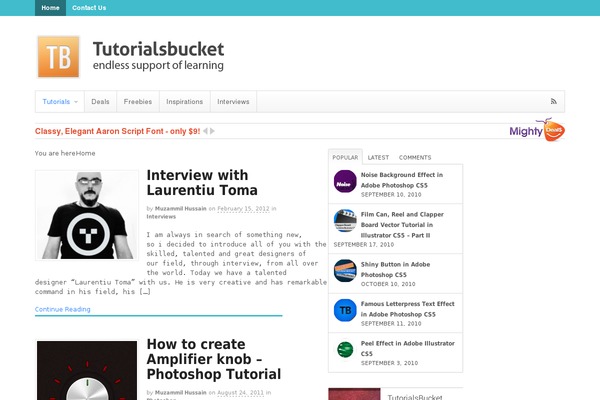This screenshot has height=400, width=600.
Task: Open the green Peel Effect post icon
Action: [x=345, y=349]
